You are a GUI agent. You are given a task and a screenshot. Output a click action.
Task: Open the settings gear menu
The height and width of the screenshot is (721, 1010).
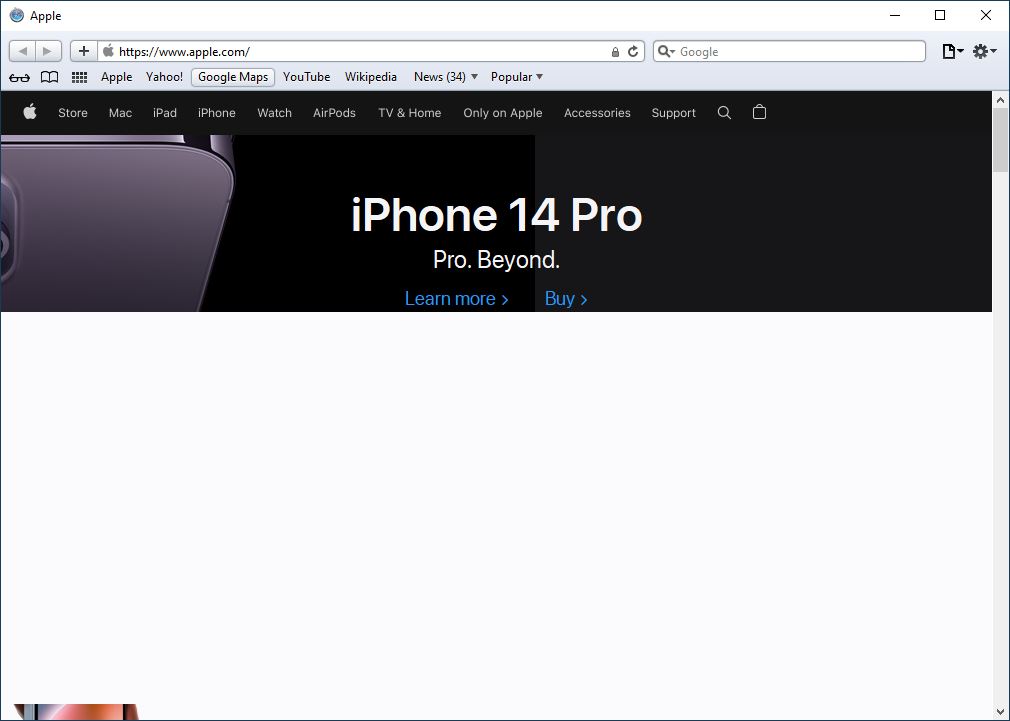click(x=984, y=52)
